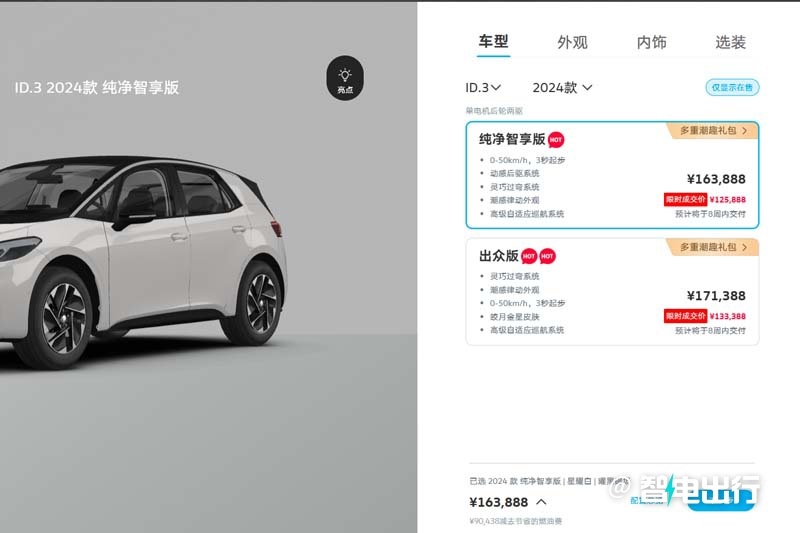Select the 纯净智享版 trim card
Viewport: 800px width, 533px height.
pos(612,175)
